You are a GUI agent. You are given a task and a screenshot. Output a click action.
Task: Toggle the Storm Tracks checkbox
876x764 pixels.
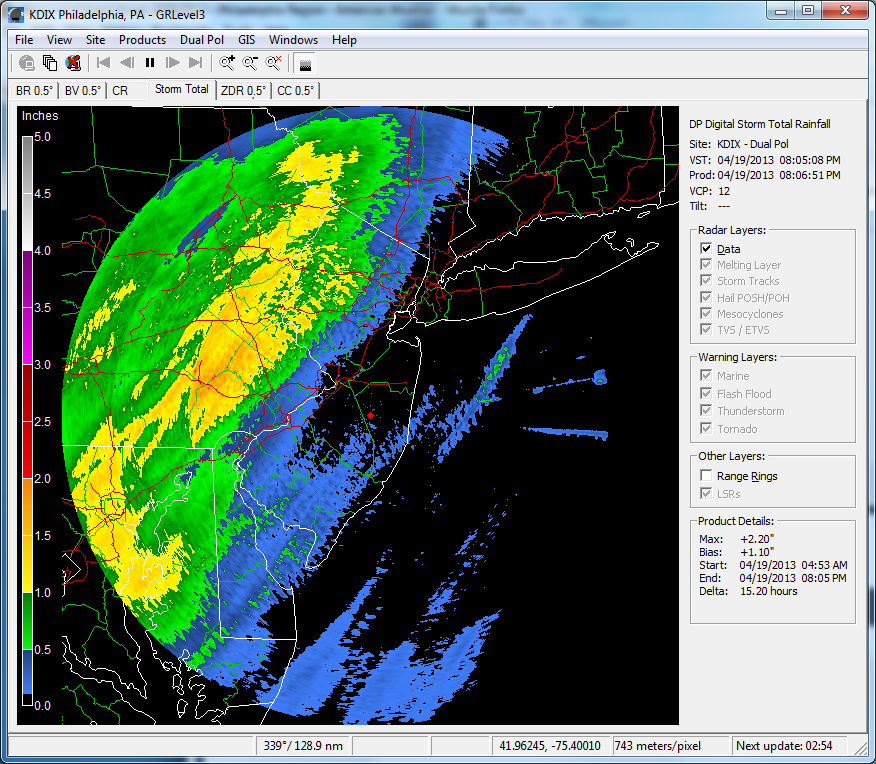pyautogui.click(x=706, y=280)
